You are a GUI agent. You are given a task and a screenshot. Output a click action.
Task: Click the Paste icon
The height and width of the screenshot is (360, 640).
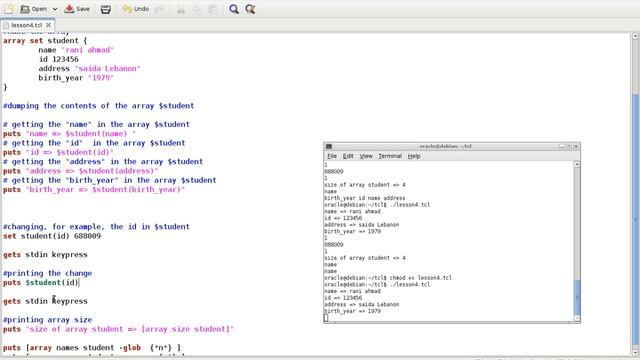(213, 9)
